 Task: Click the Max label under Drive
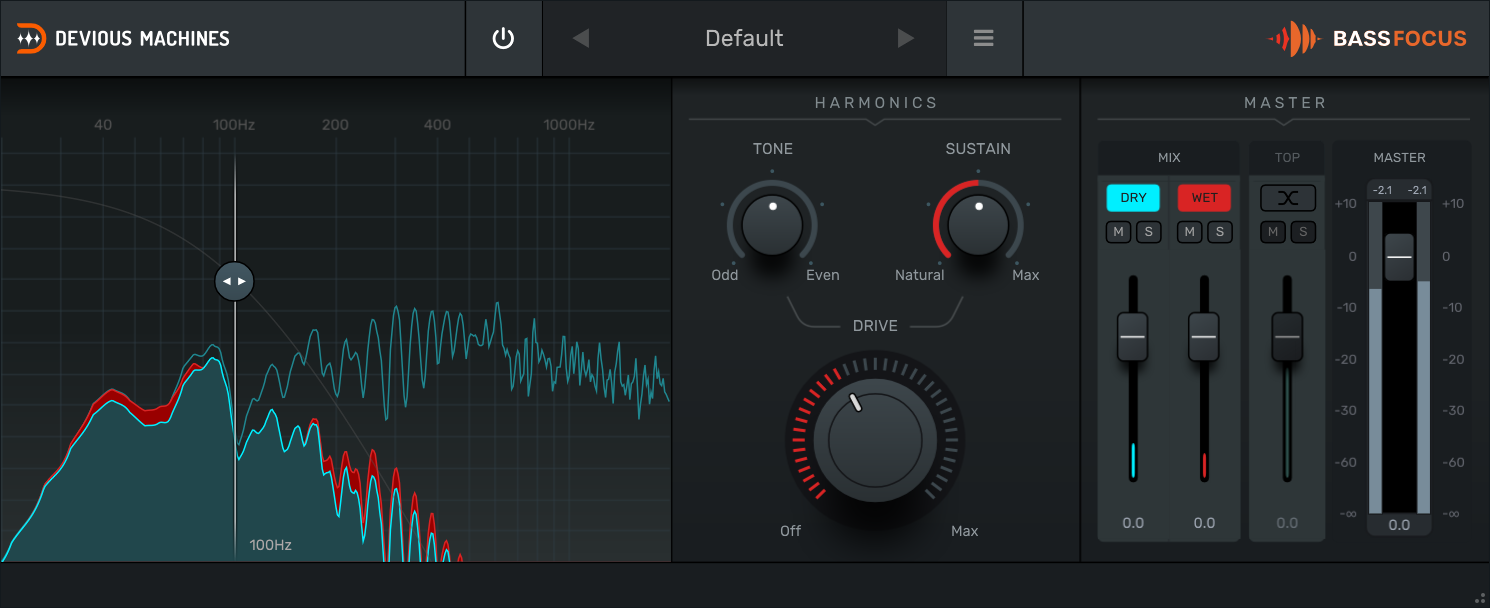pos(965,531)
